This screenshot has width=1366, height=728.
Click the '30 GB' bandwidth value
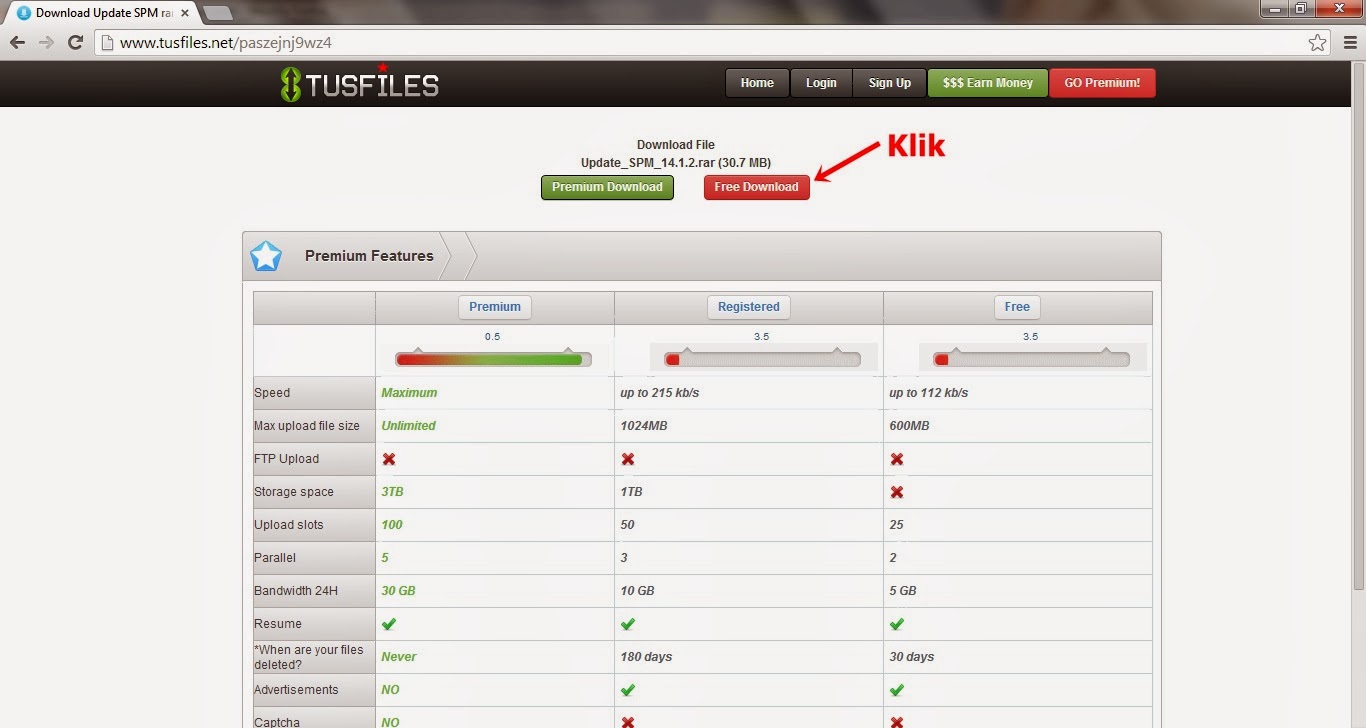[x=398, y=591]
